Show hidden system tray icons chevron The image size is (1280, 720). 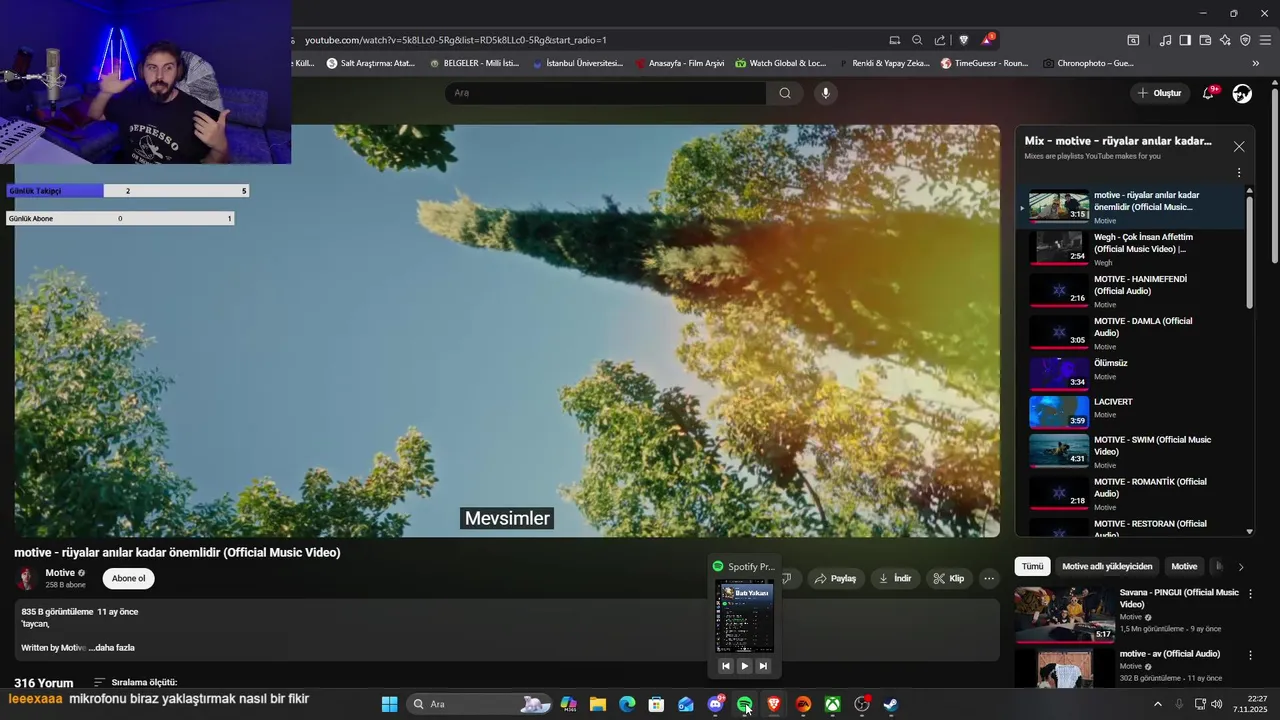(1158, 704)
